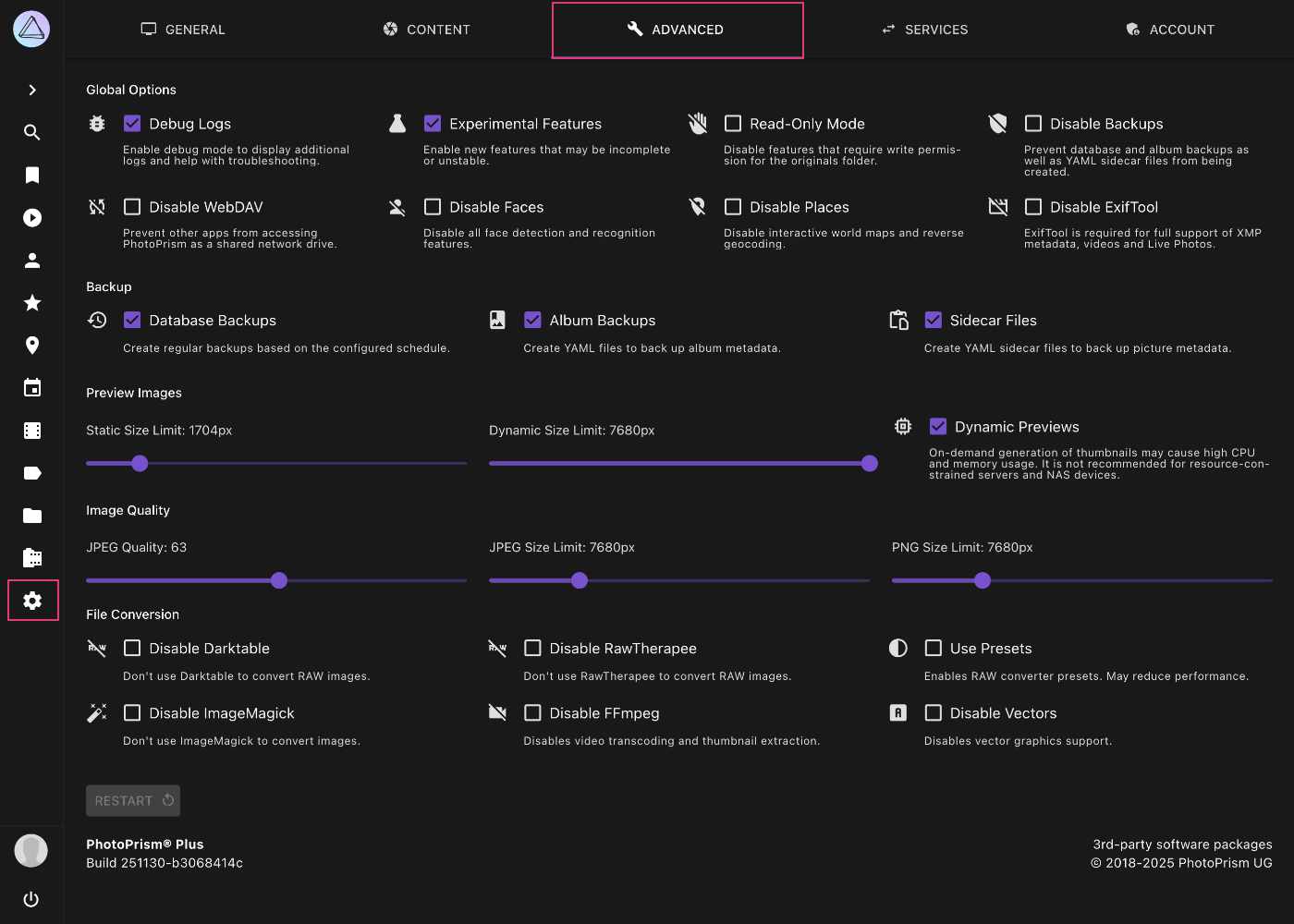Click the power logout icon
The height and width of the screenshot is (924, 1294).
tap(31, 899)
